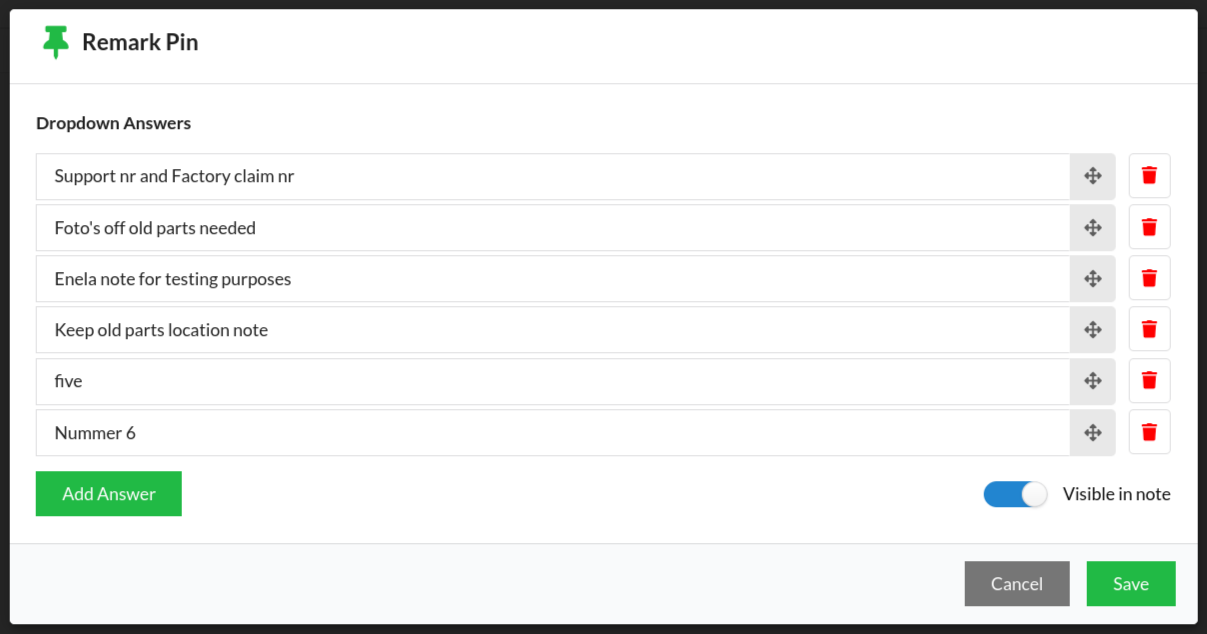Delete the 'five' answer row
Viewport: 1207px width, 634px height.
[1149, 381]
